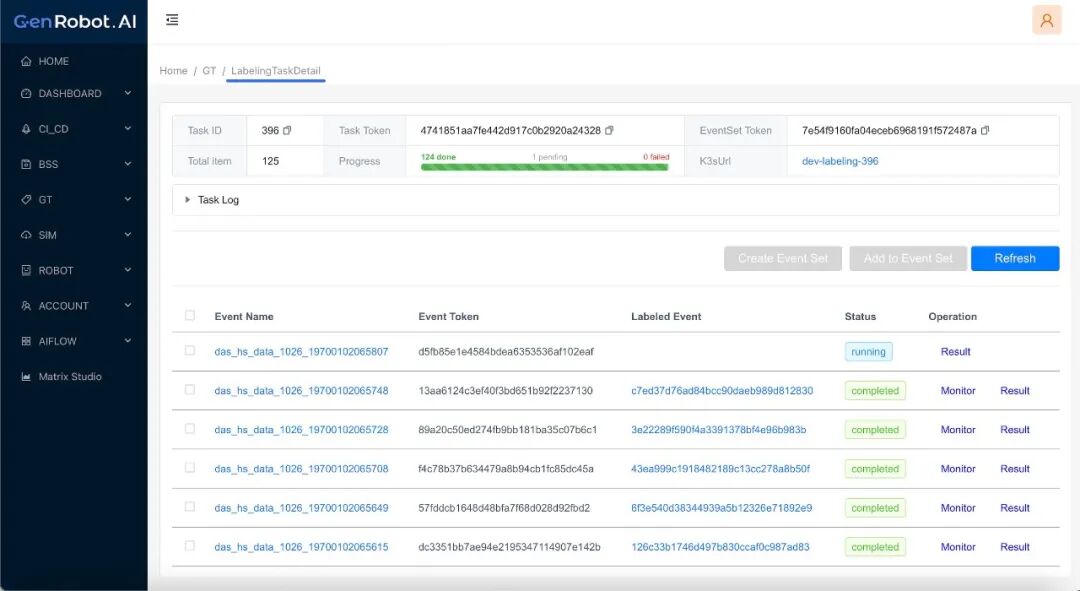Expand the DASHBOARD menu chevron
The image size is (1080, 591).
[x=128, y=94]
